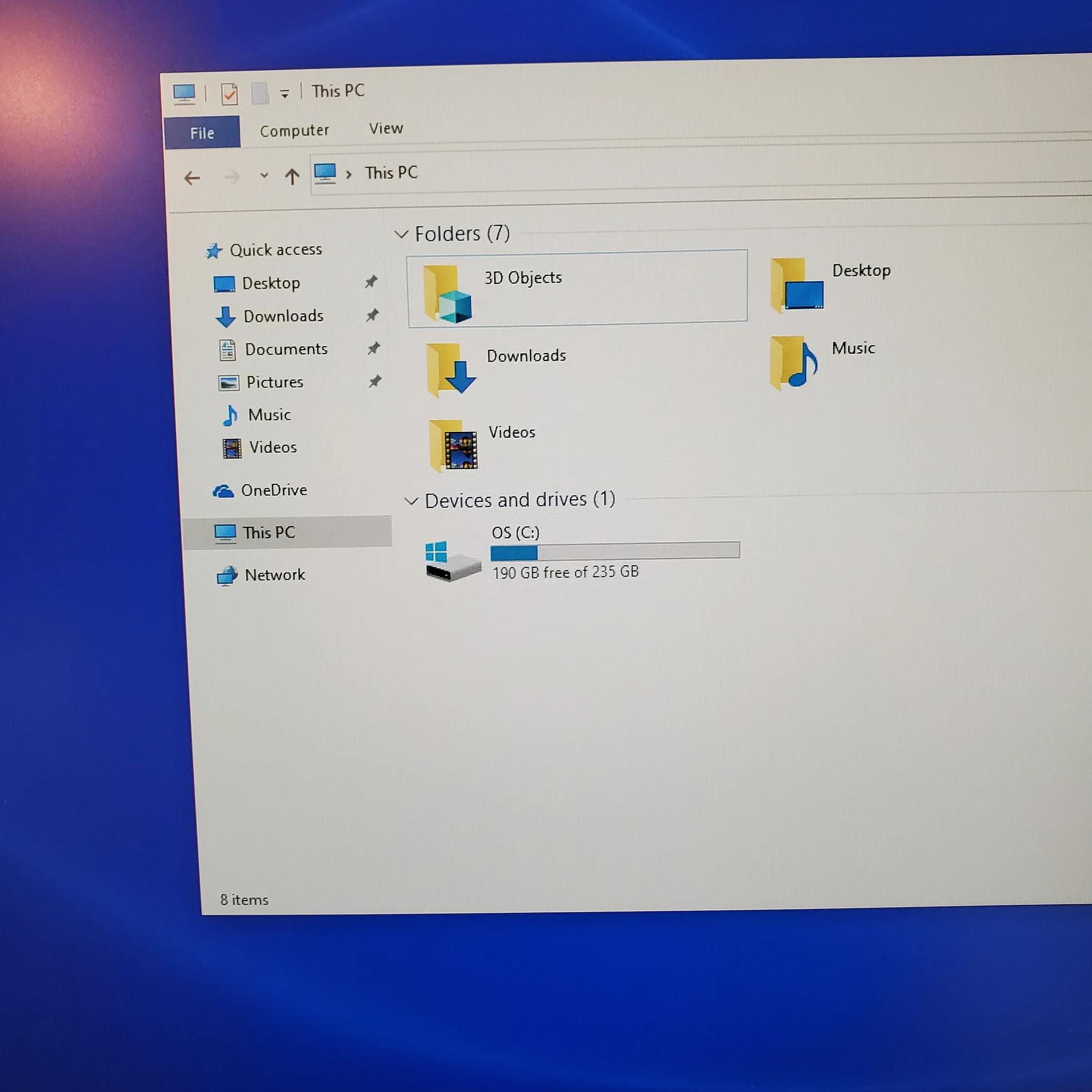Click the OS (C:) drive usage bar
Image resolution: width=1092 pixels, height=1092 pixels.
point(615,552)
